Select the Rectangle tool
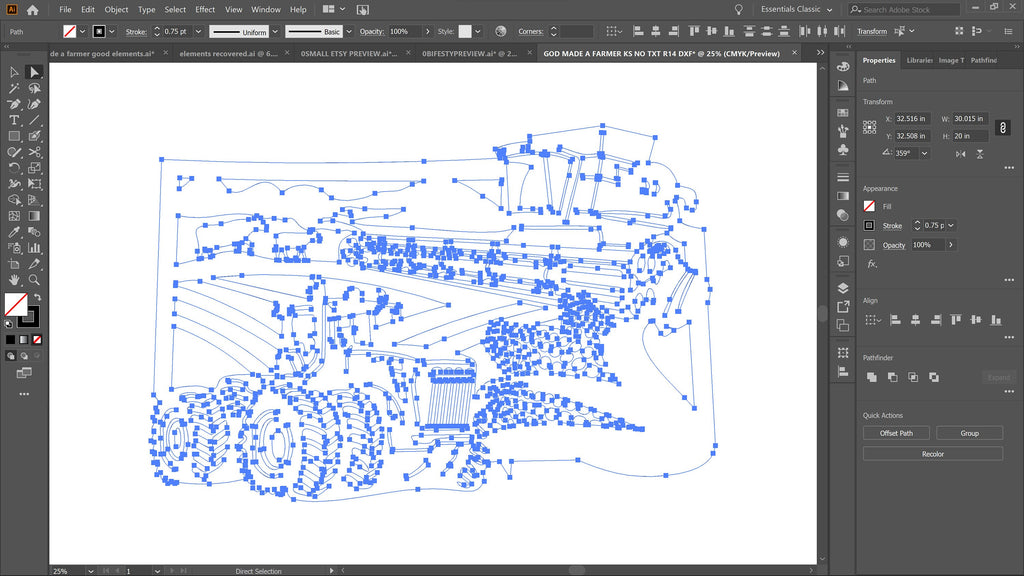 tap(14, 136)
